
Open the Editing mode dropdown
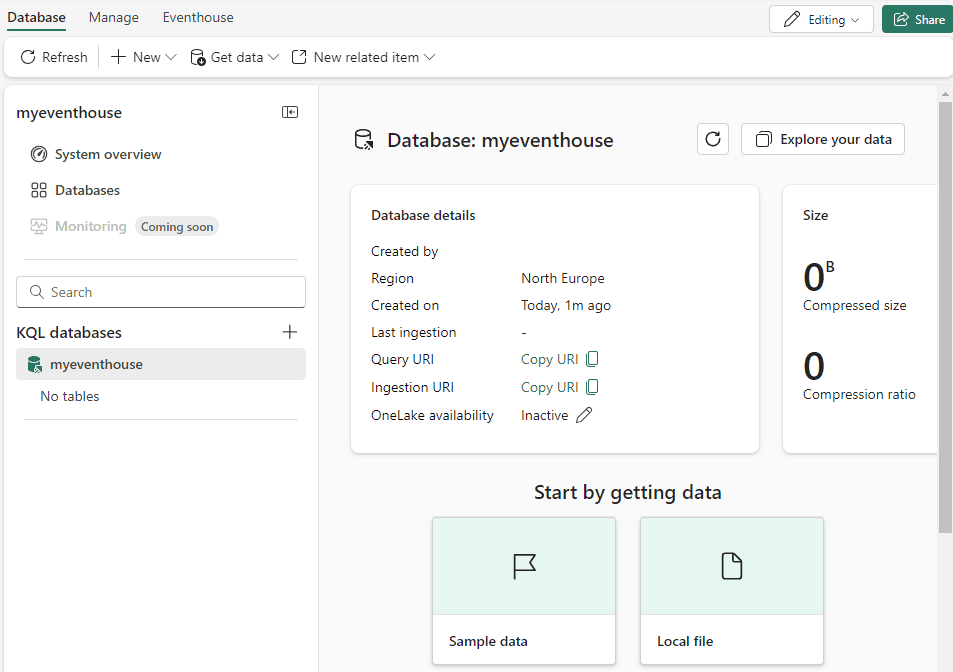[821, 19]
